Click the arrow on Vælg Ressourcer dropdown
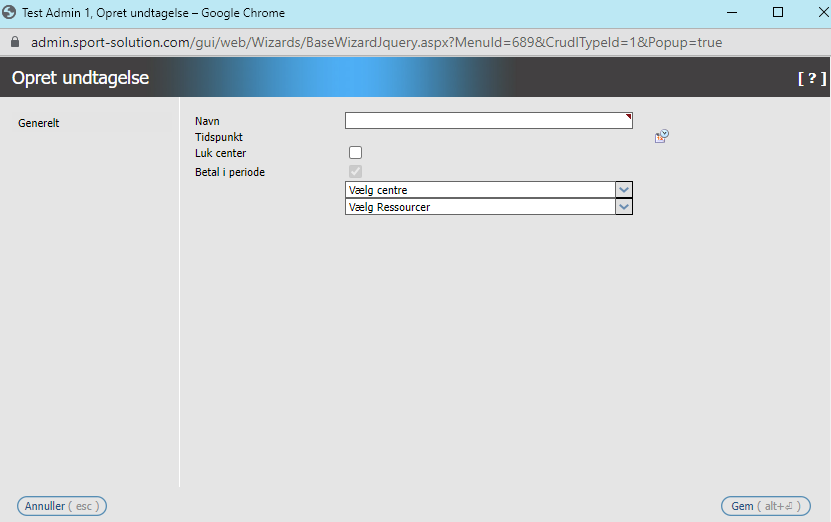Image resolution: width=831 pixels, height=522 pixels. [624, 207]
